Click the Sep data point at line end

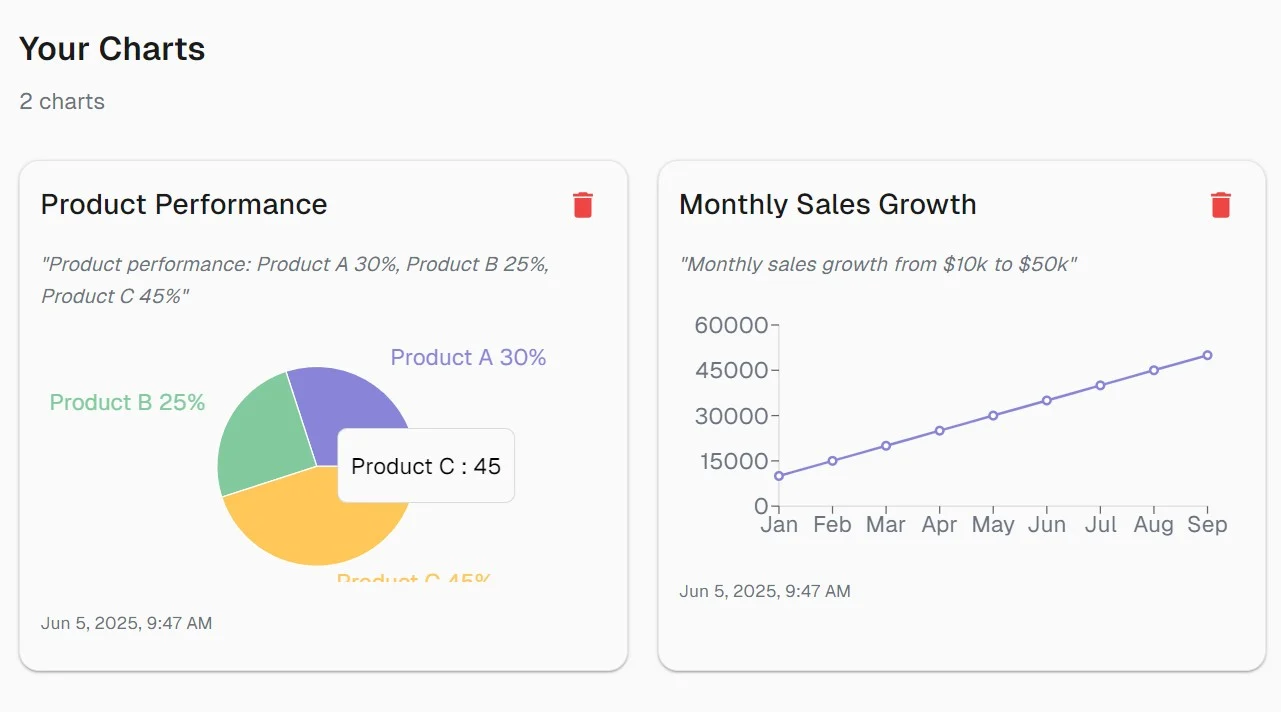(x=1207, y=355)
